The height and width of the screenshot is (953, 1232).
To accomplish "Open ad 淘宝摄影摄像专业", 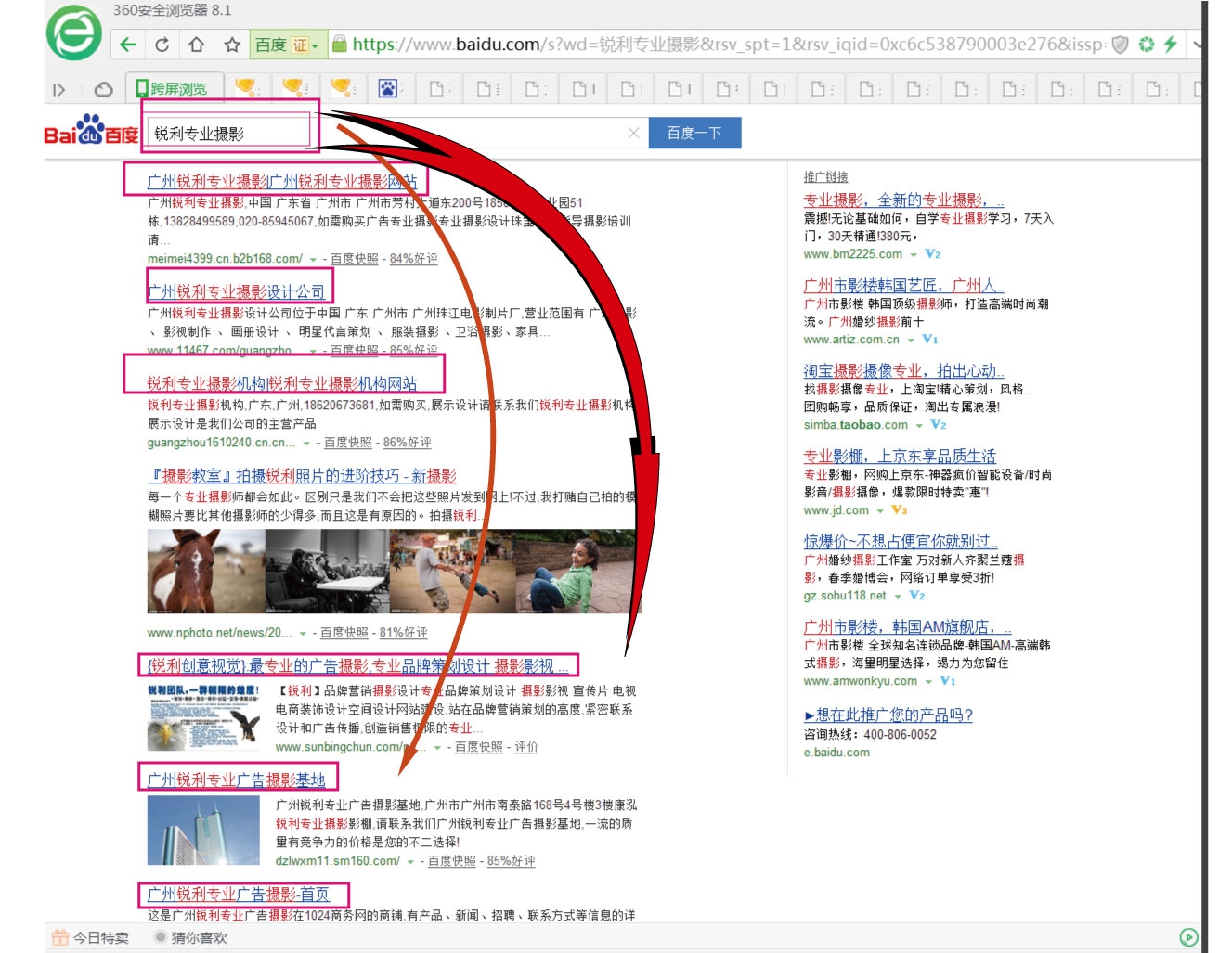I will point(903,370).
